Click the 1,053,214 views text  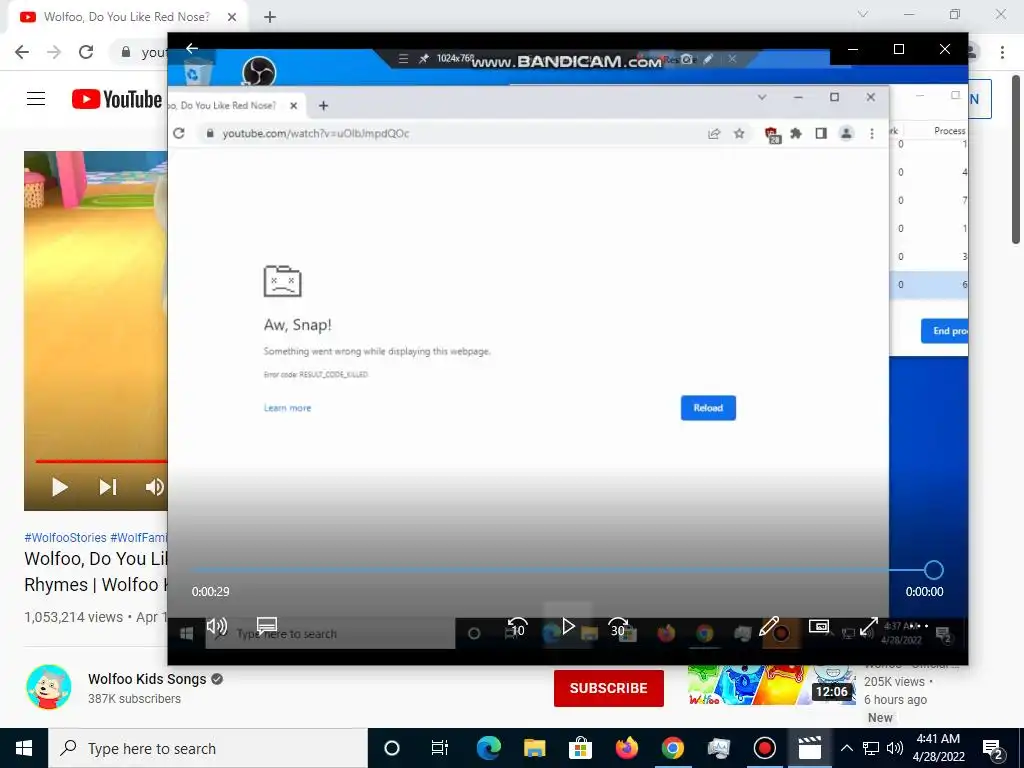[73, 617]
